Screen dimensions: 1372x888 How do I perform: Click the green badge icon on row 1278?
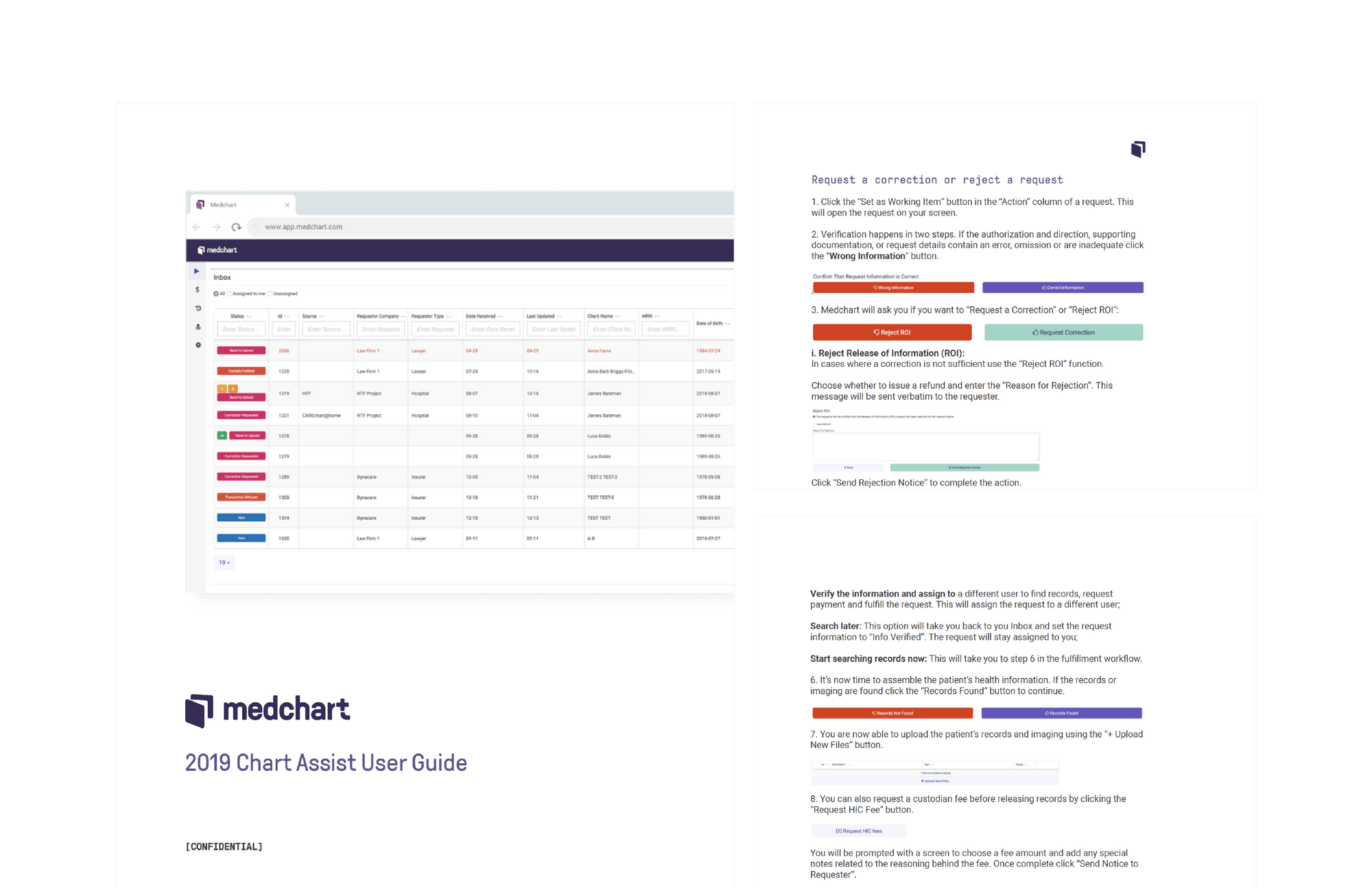click(222, 435)
